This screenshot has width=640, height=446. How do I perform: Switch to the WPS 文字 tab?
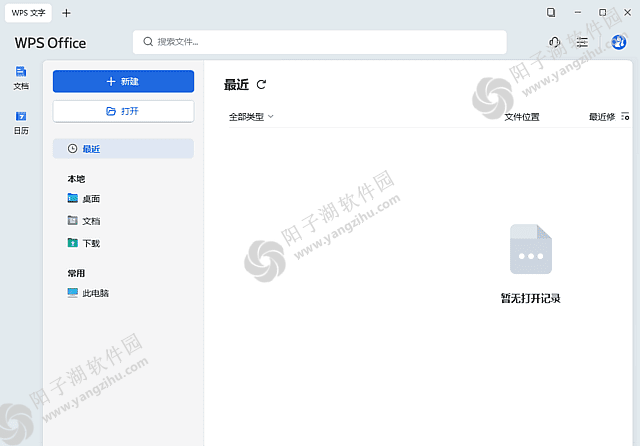point(28,13)
